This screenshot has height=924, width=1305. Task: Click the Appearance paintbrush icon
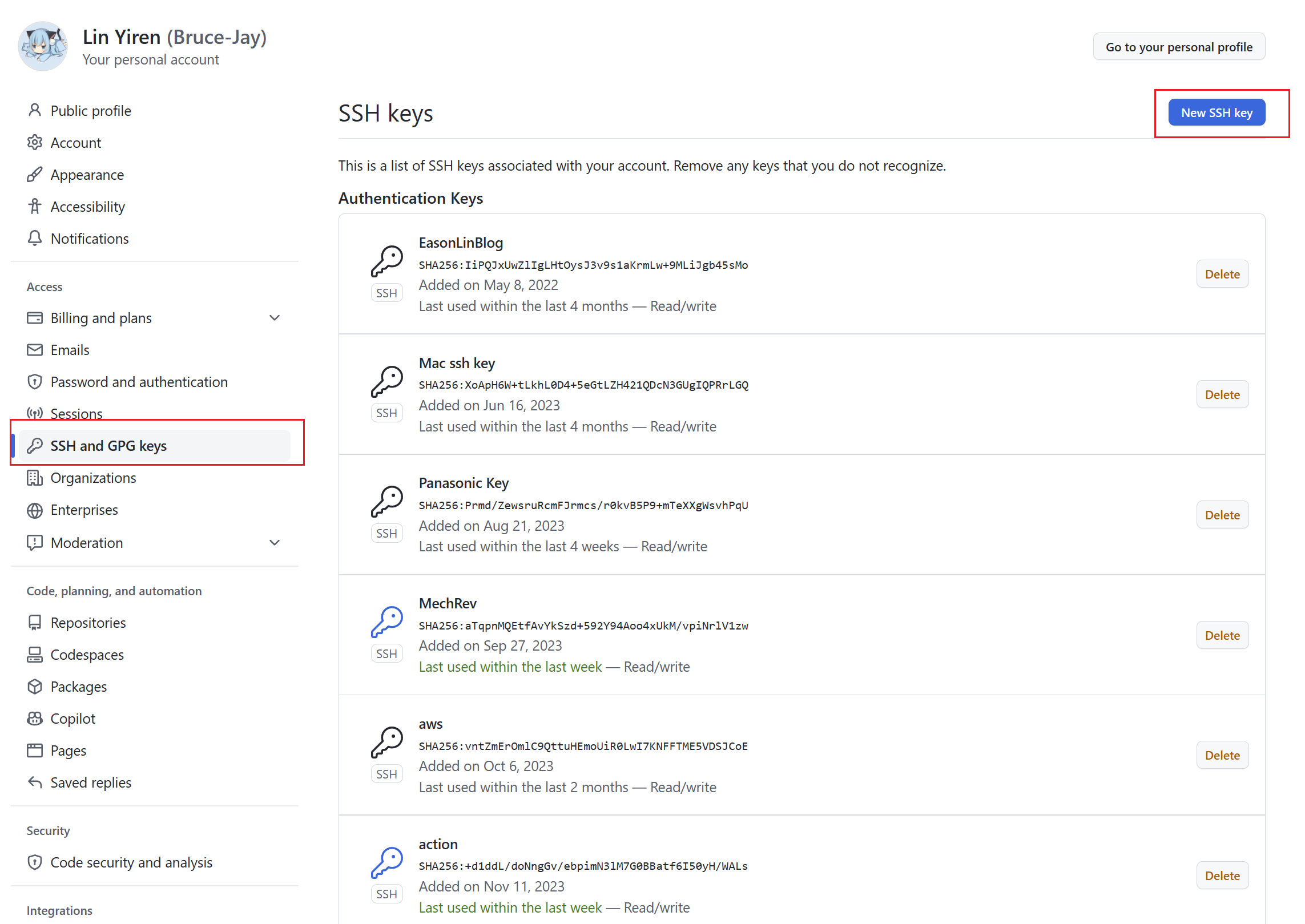pos(35,174)
